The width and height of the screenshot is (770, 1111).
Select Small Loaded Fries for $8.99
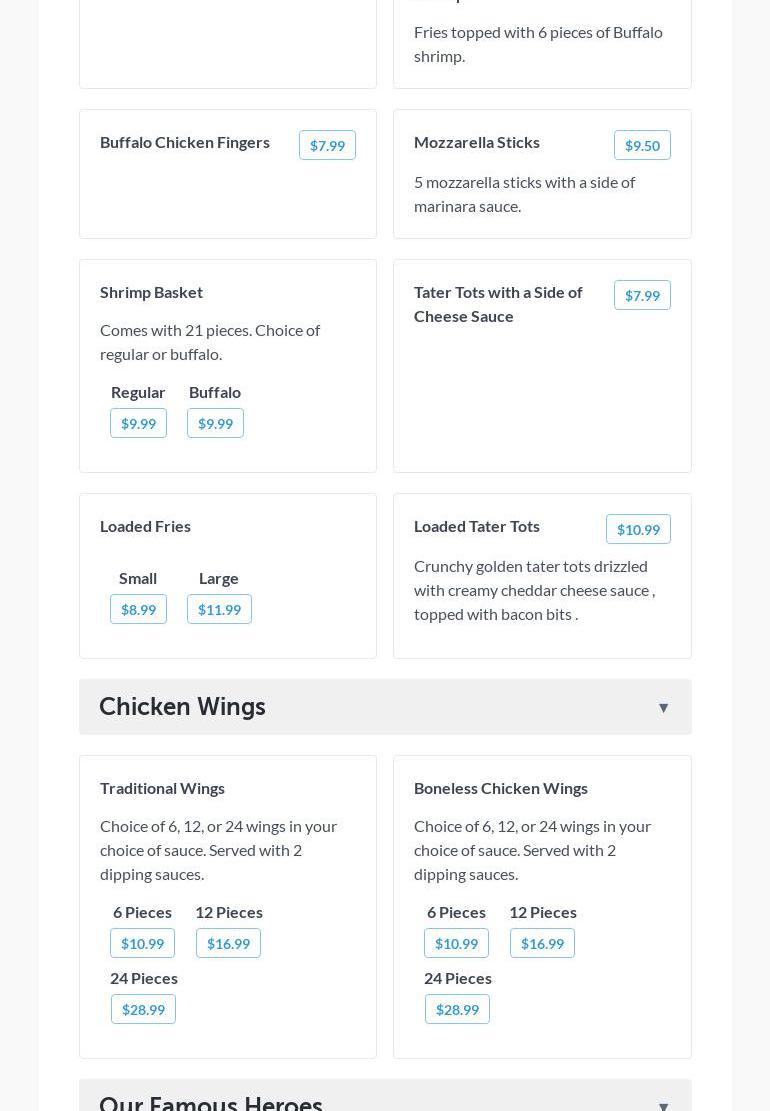coord(138,609)
